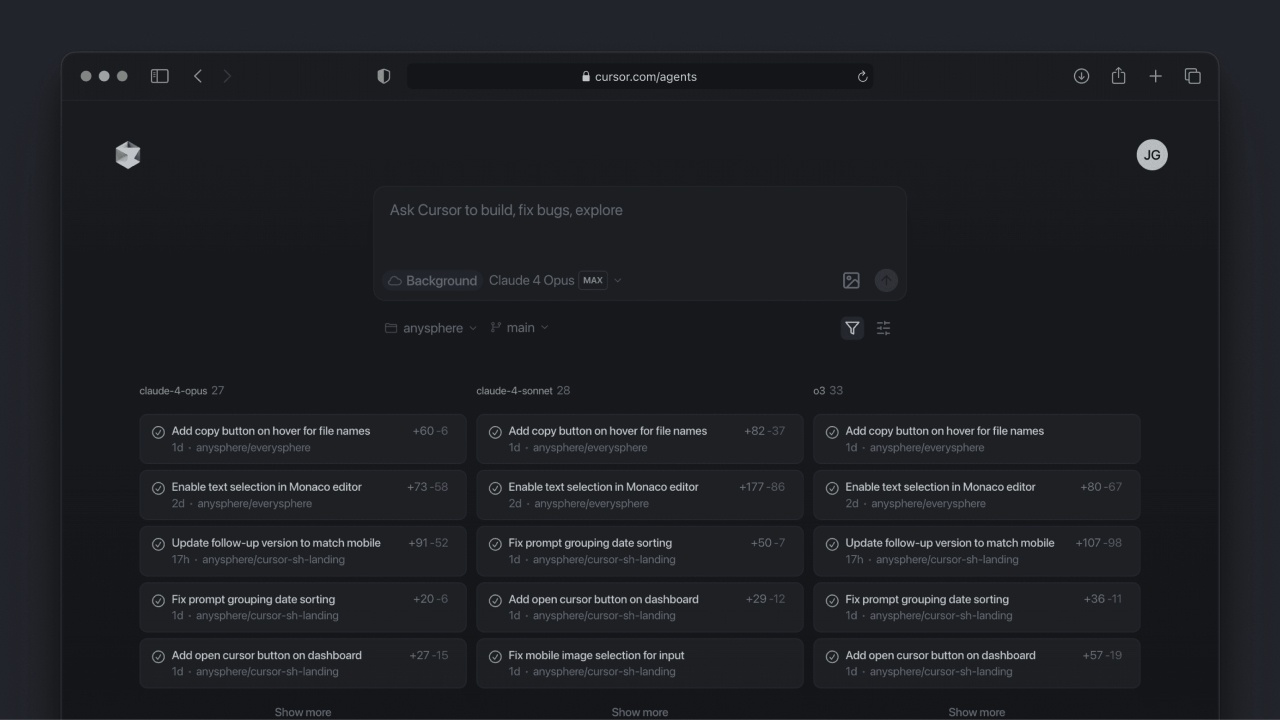This screenshot has width=1280, height=720.
Task: Open the display settings sliders icon
Action: [883, 328]
